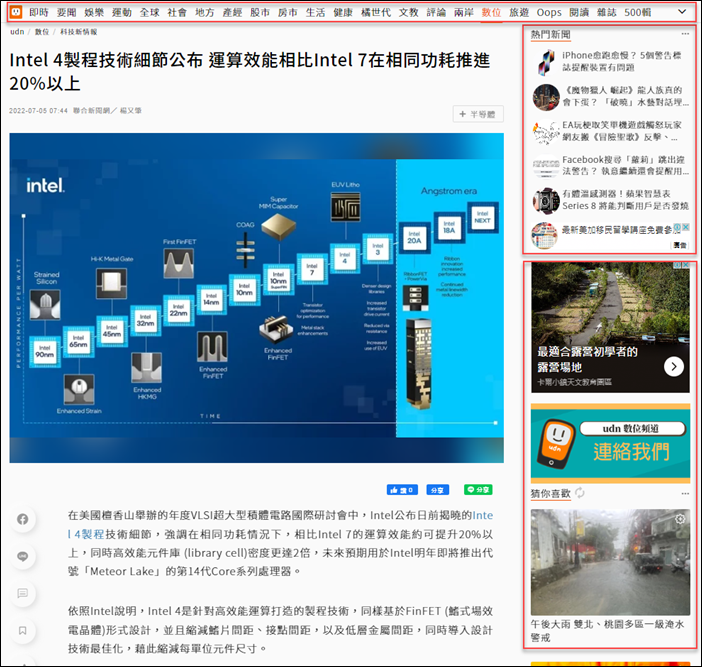Open the 房市 section
Image resolution: width=702 pixels, height=667 pixels.
[x=287, y=13]
